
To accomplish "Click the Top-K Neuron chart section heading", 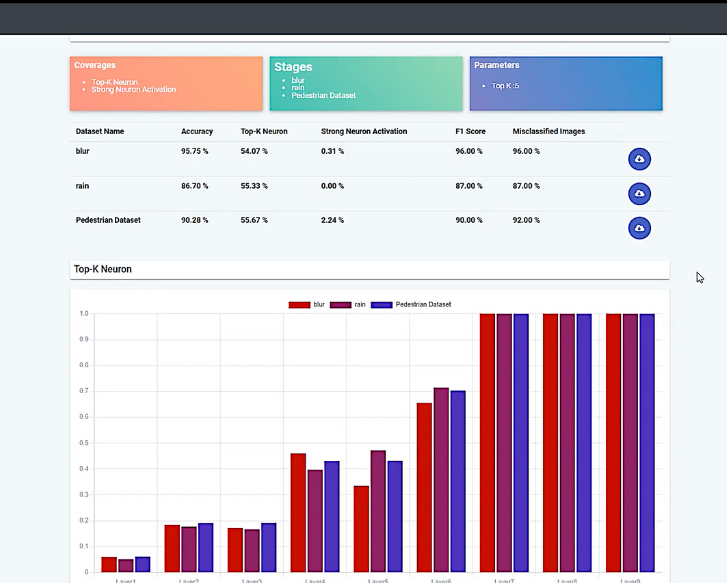I will pos(103,269).
